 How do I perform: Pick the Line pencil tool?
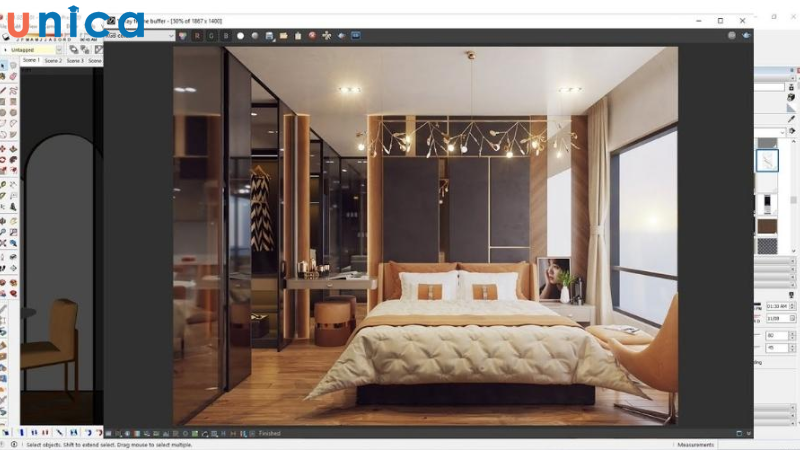4,90
